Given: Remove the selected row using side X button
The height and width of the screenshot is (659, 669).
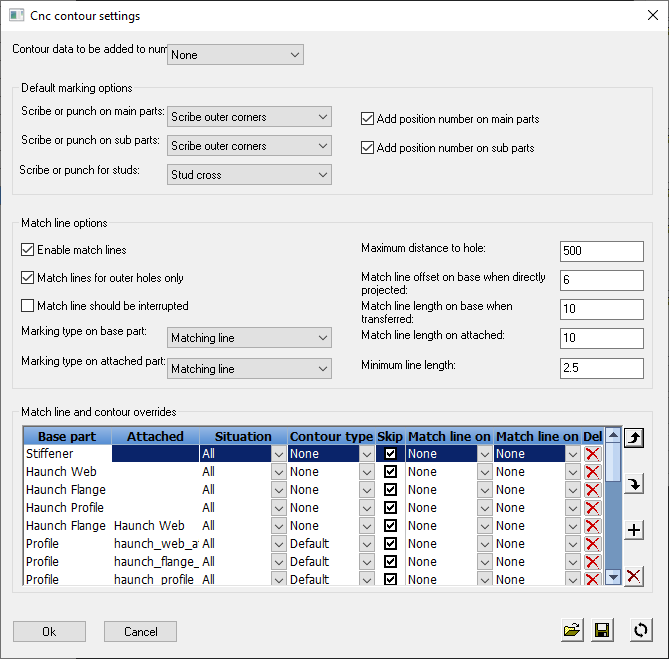Looking at the screenshot, I should [633, 575].
